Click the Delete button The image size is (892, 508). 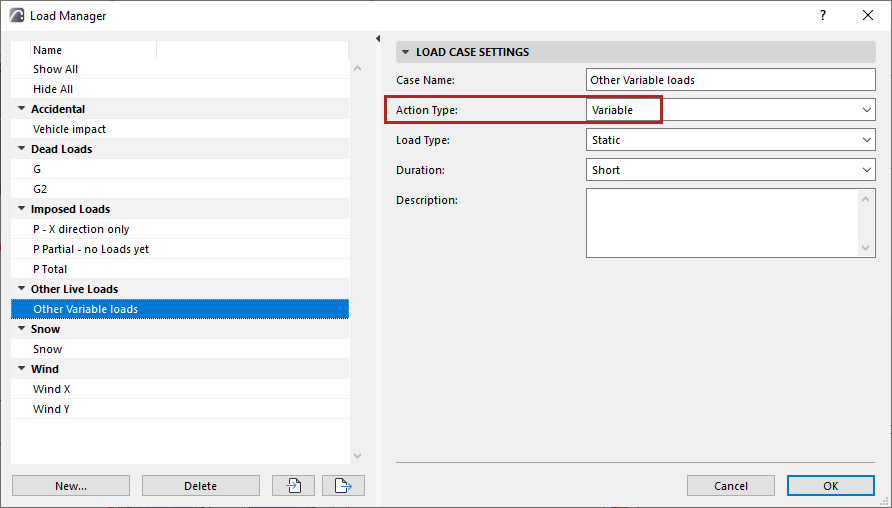(x=200, y=486)
